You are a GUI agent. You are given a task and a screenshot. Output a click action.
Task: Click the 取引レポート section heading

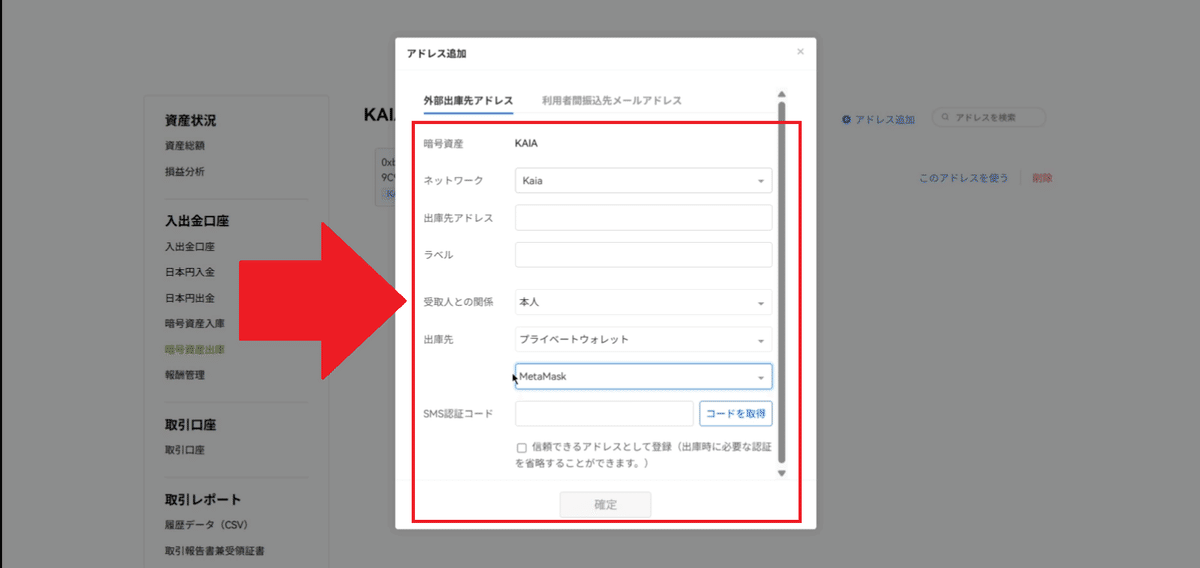[x=203, y=500]
